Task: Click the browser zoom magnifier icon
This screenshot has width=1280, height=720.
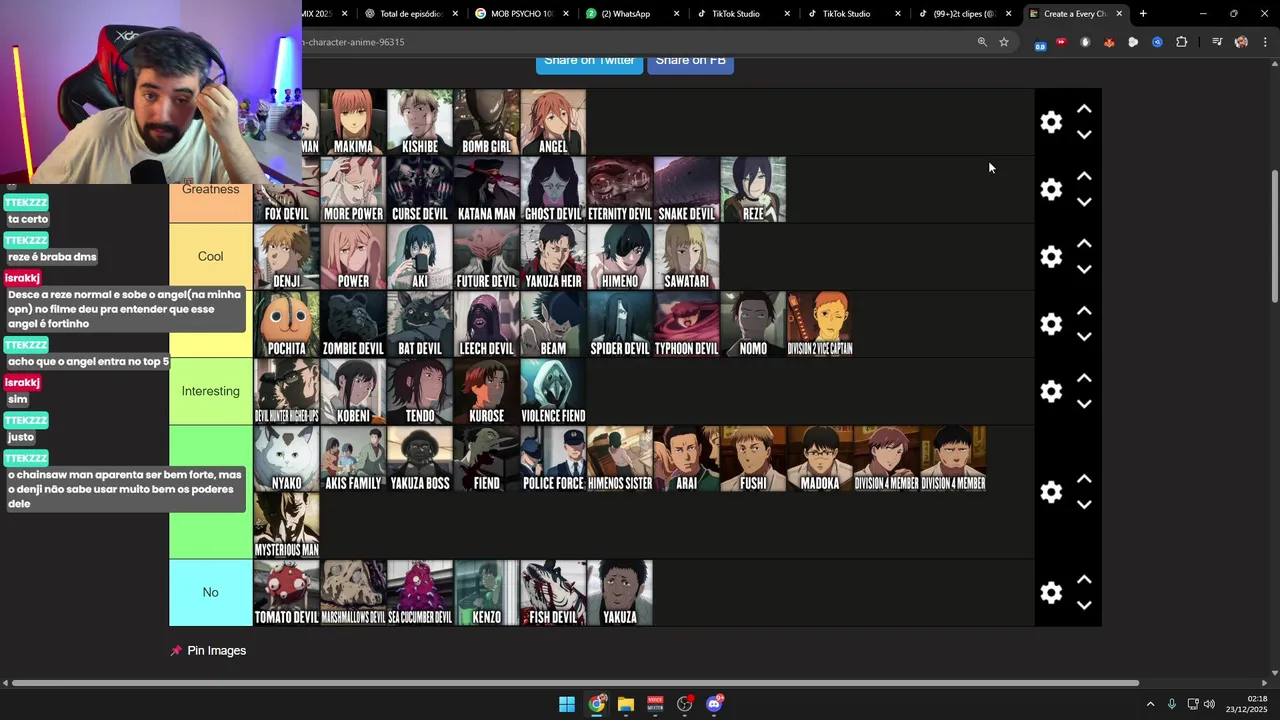Action: point(982,42)
